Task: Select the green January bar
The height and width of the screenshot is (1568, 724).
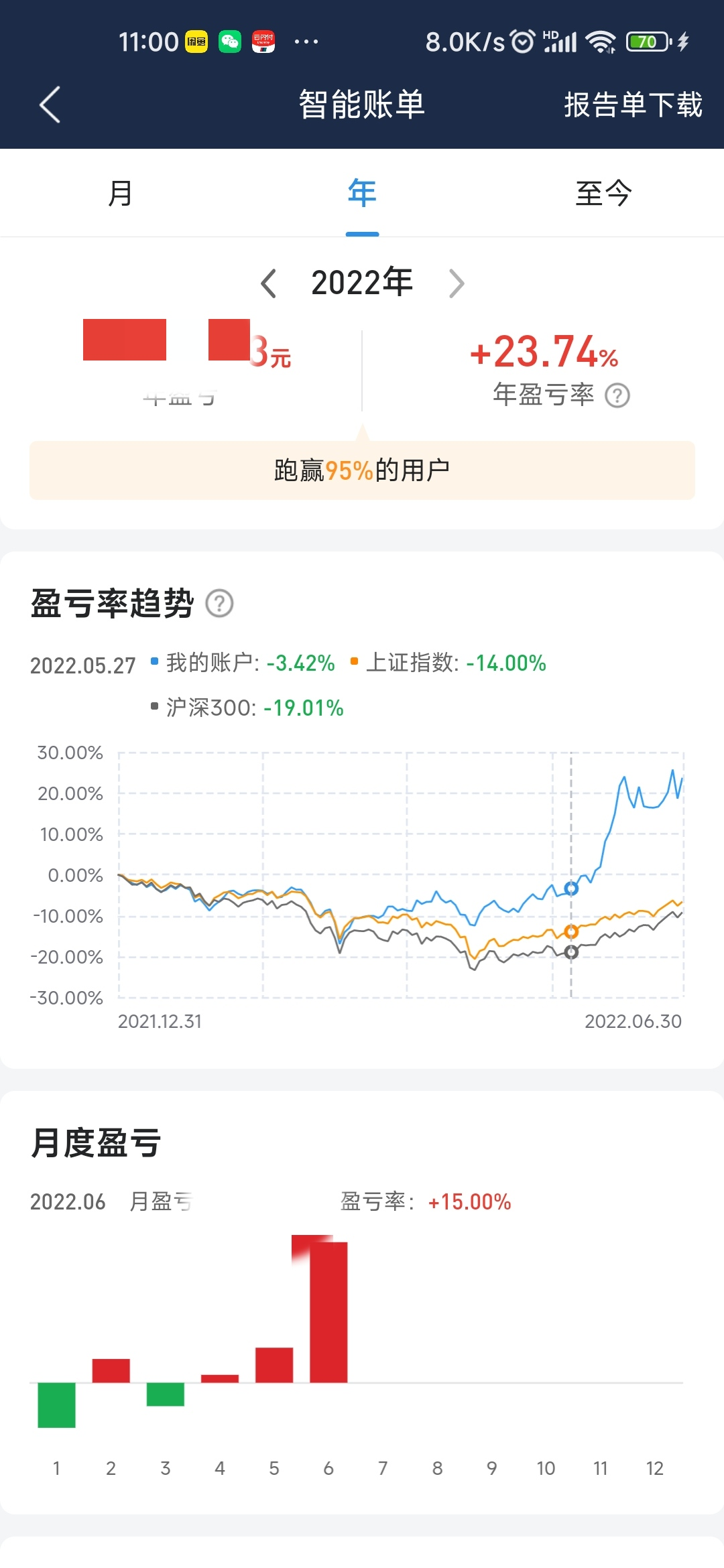Action: (56, 1404)
